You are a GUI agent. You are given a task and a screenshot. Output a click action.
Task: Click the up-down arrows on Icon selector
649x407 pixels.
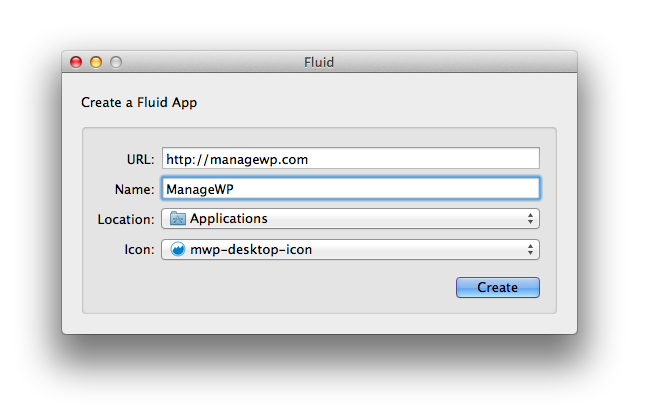(x=530, y=249)
